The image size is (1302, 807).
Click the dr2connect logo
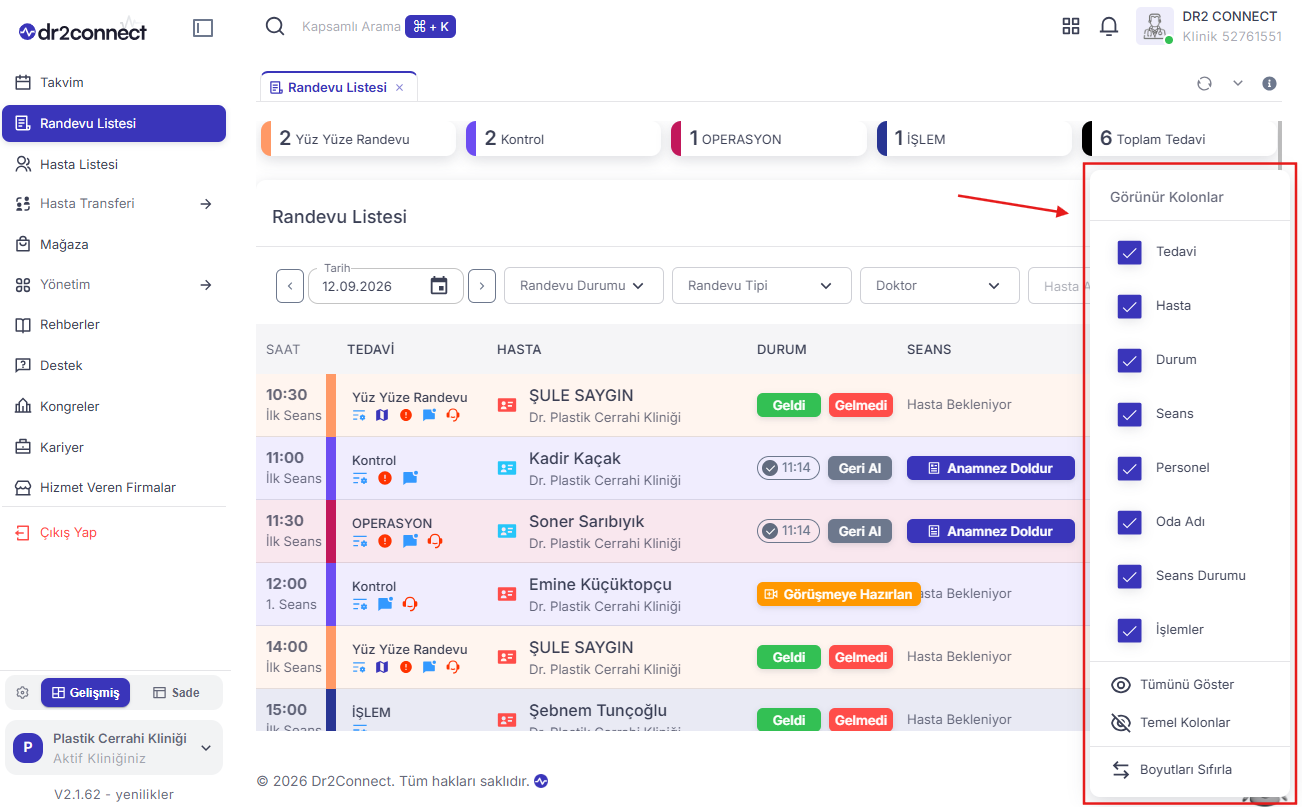83,31
